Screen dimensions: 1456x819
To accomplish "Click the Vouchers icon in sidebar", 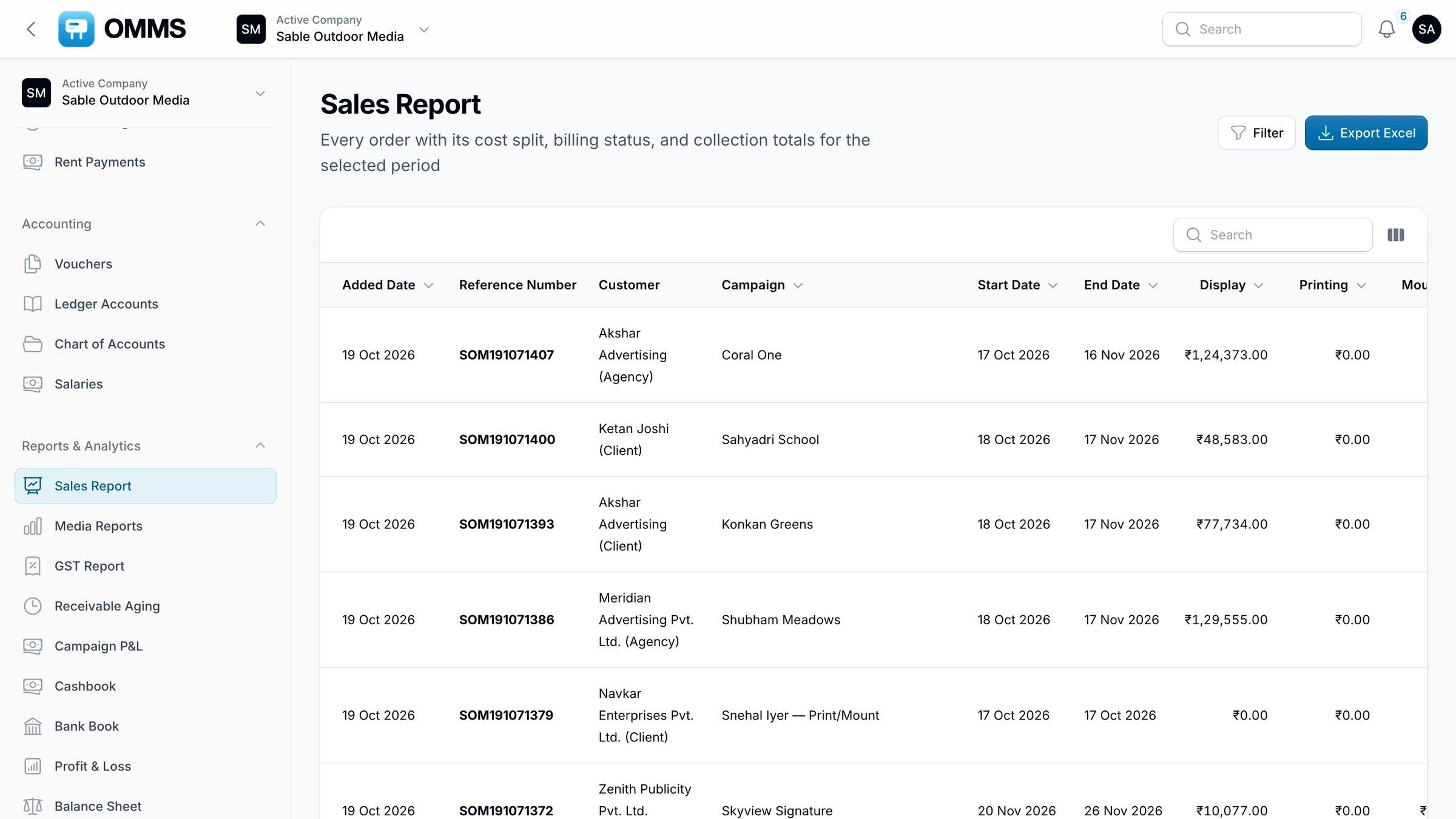I will (x=33, y=264).
